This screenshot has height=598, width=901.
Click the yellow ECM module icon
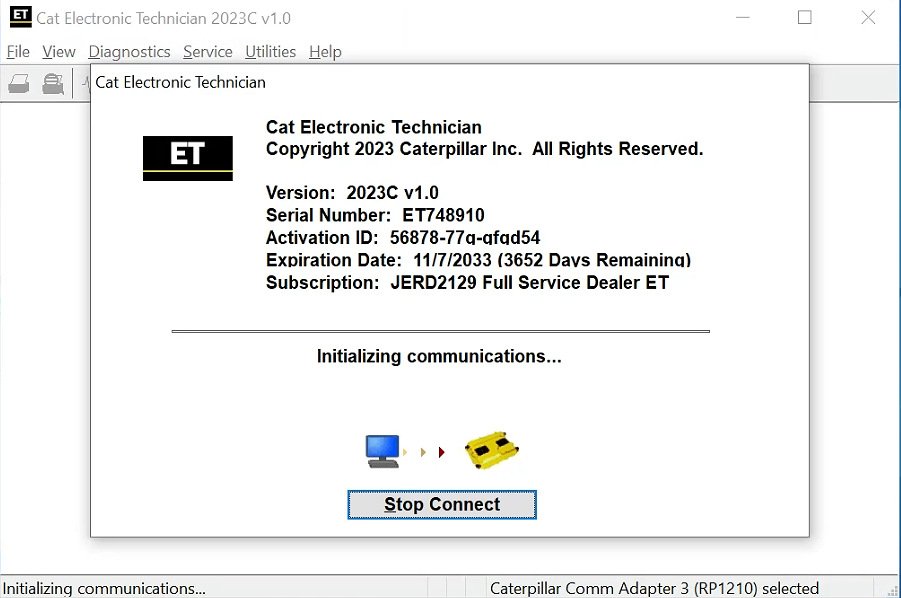tap(492, 450)
